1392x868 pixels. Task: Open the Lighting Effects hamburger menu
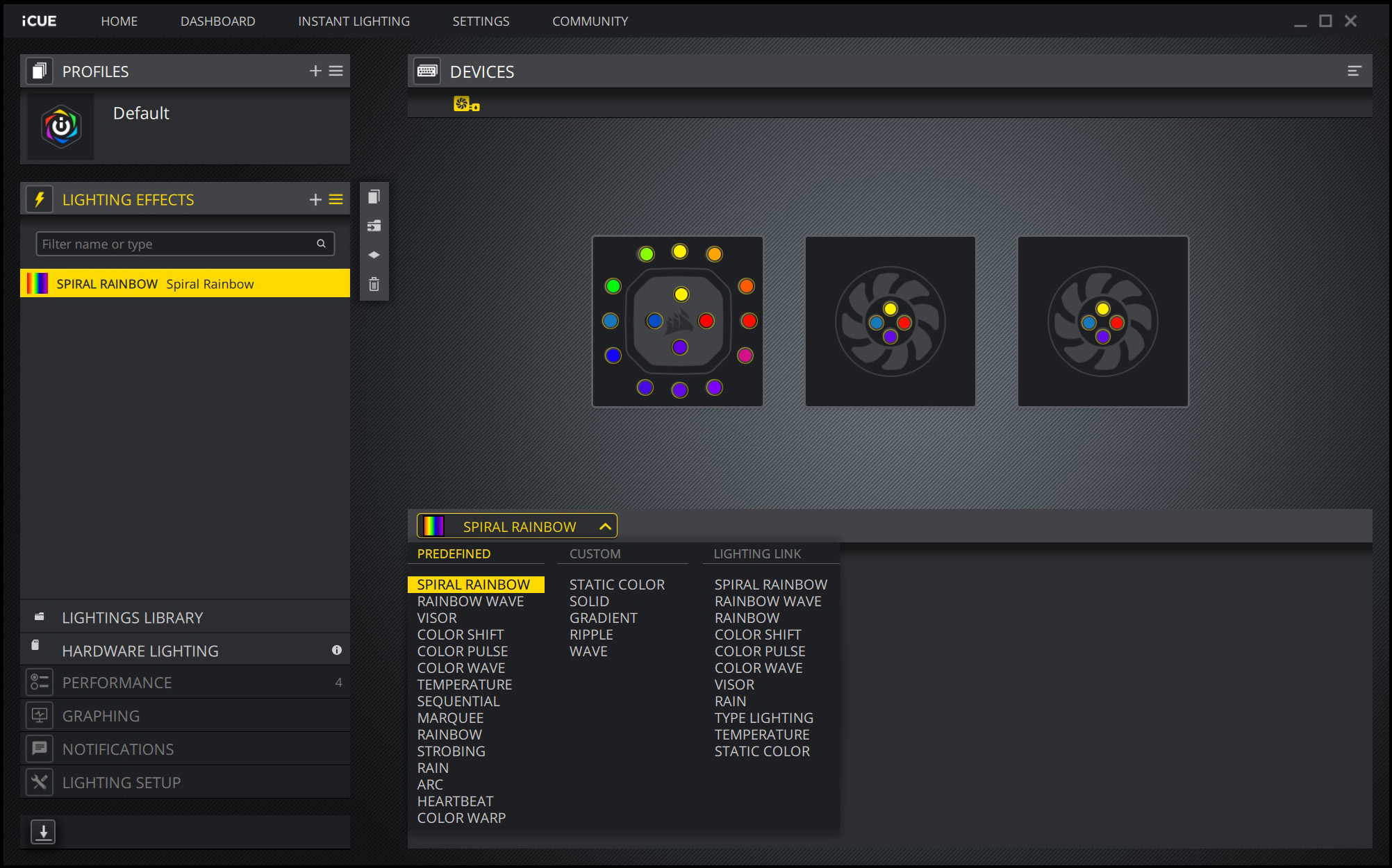[336, 199]
